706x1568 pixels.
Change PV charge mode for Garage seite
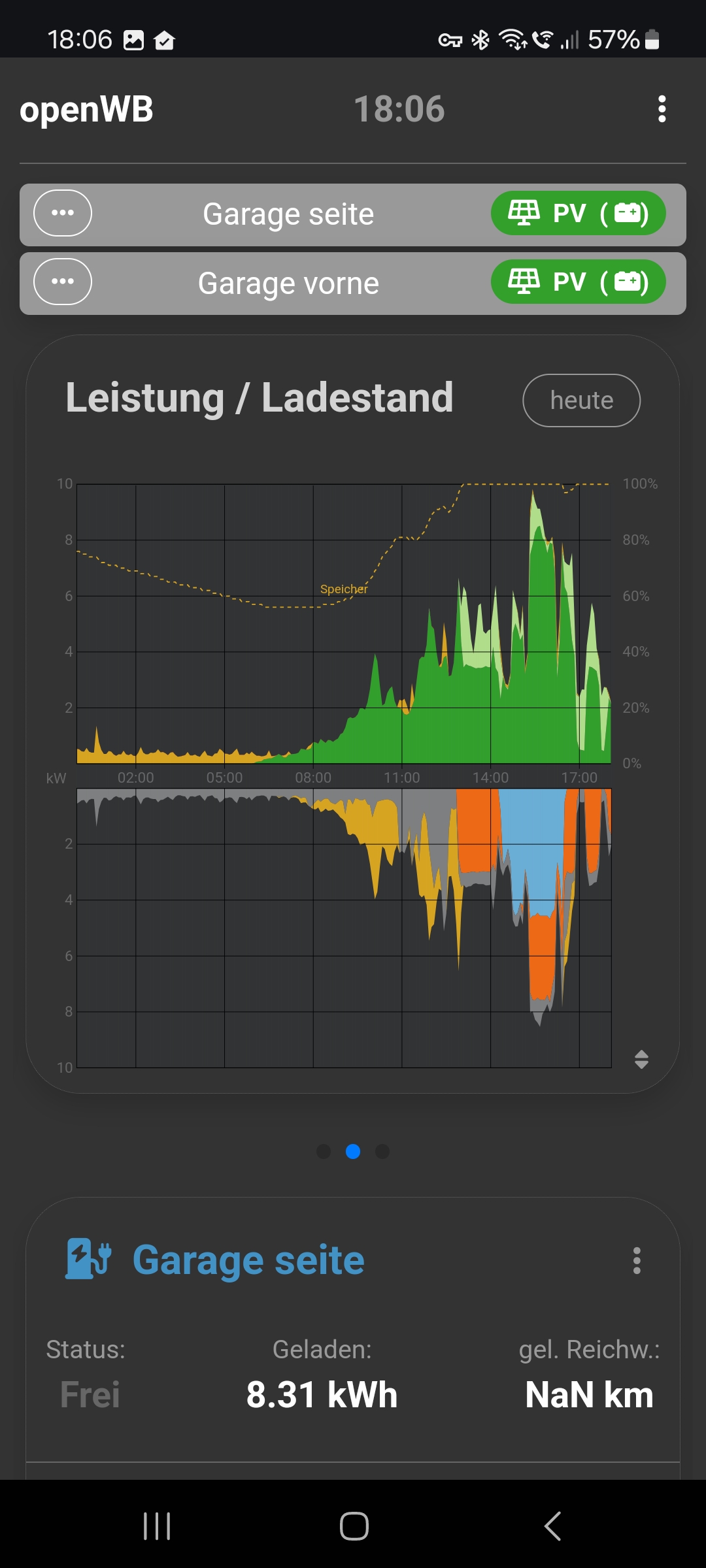coord(578,213)
